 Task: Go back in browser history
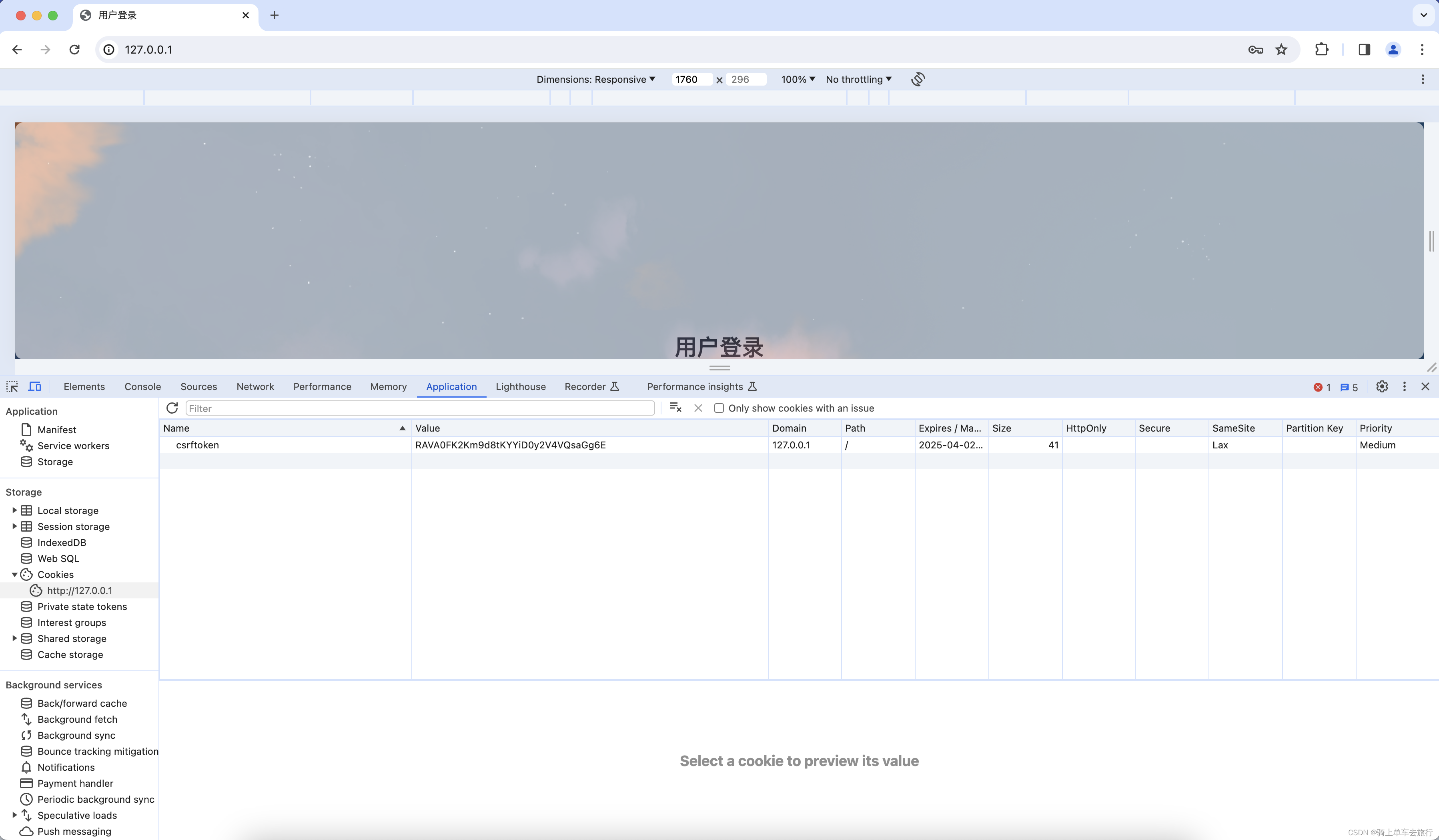pyautogui.click(x=17, y=50)
